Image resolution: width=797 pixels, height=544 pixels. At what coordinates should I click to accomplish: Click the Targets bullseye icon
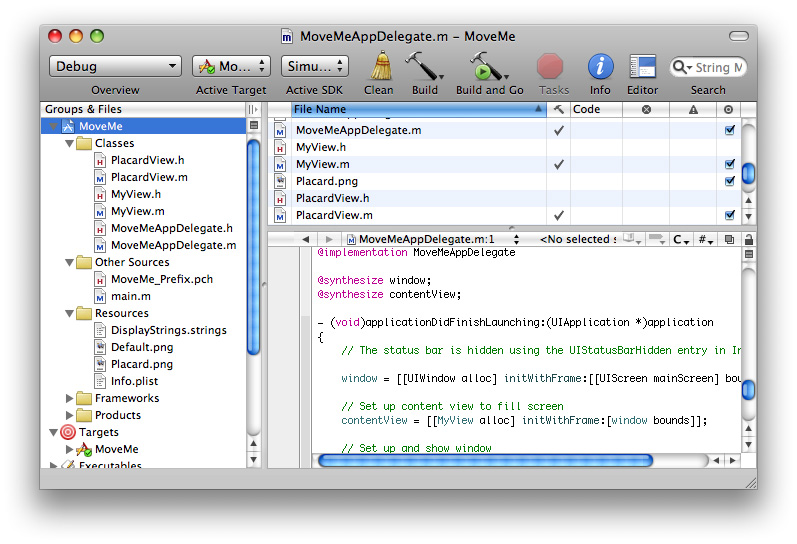coord(68,432)
